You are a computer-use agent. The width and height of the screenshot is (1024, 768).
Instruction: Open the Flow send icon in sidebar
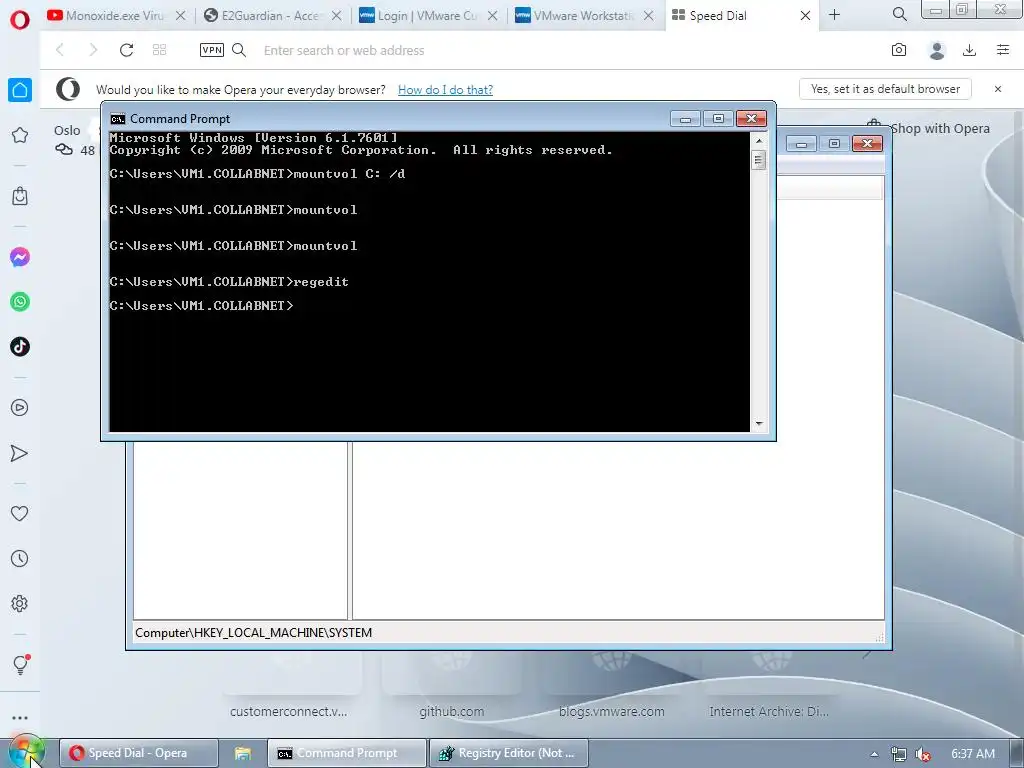point(20,453)
